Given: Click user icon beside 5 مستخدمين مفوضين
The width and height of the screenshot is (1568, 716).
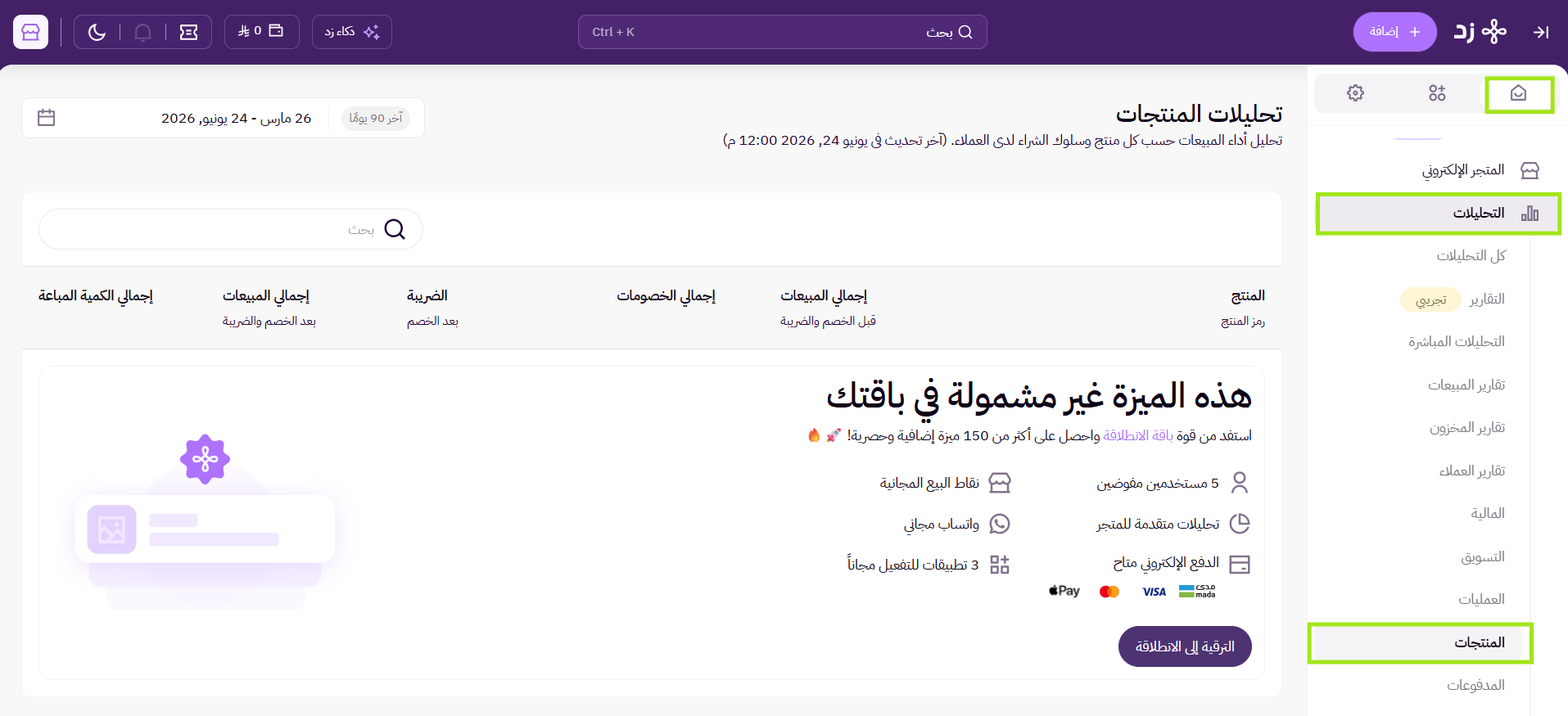Looking at the screenshot, I should click(x=1240, y=483).
